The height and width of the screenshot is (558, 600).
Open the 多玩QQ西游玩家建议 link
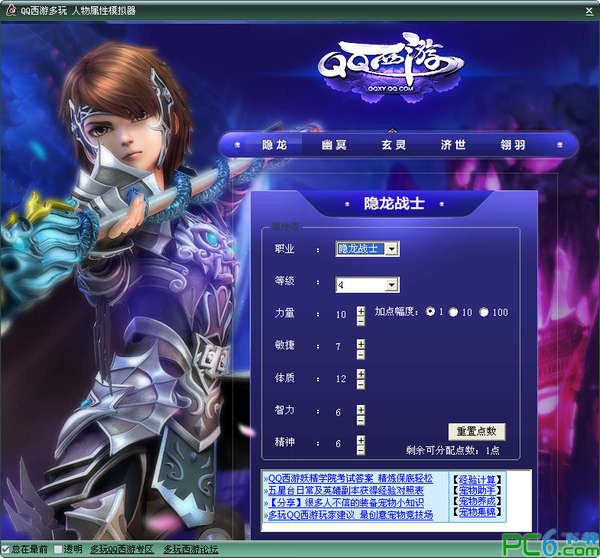tap(350, 515)
